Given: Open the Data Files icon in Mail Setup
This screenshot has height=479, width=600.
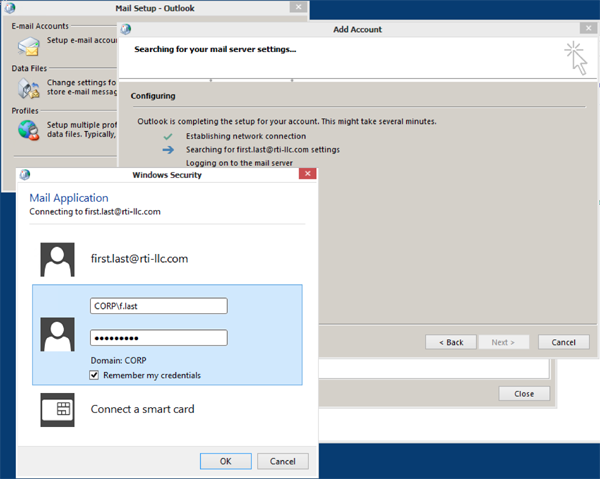Looking at the screenshot, I should 28,88.
